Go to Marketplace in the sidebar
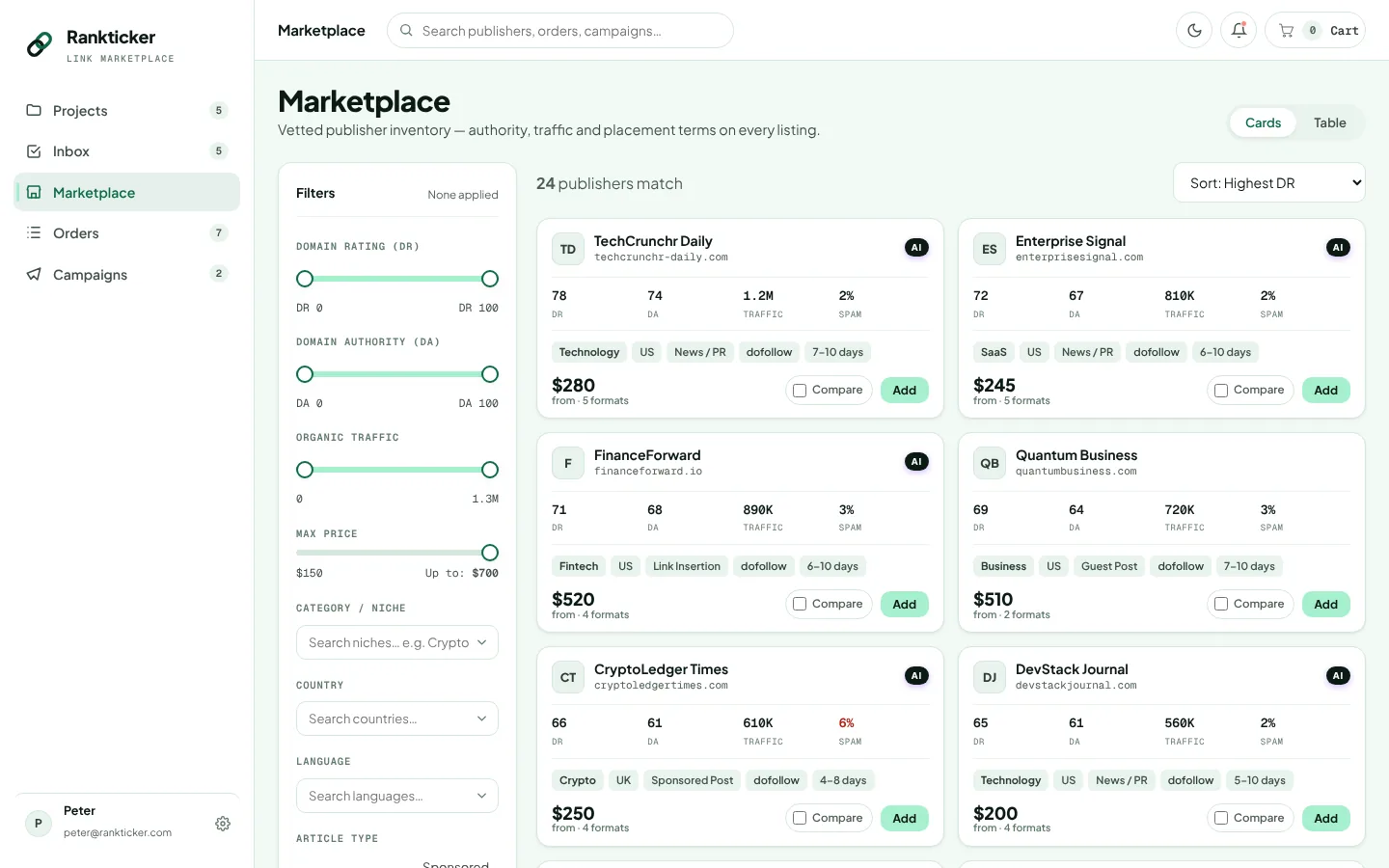 click(127, 192)
